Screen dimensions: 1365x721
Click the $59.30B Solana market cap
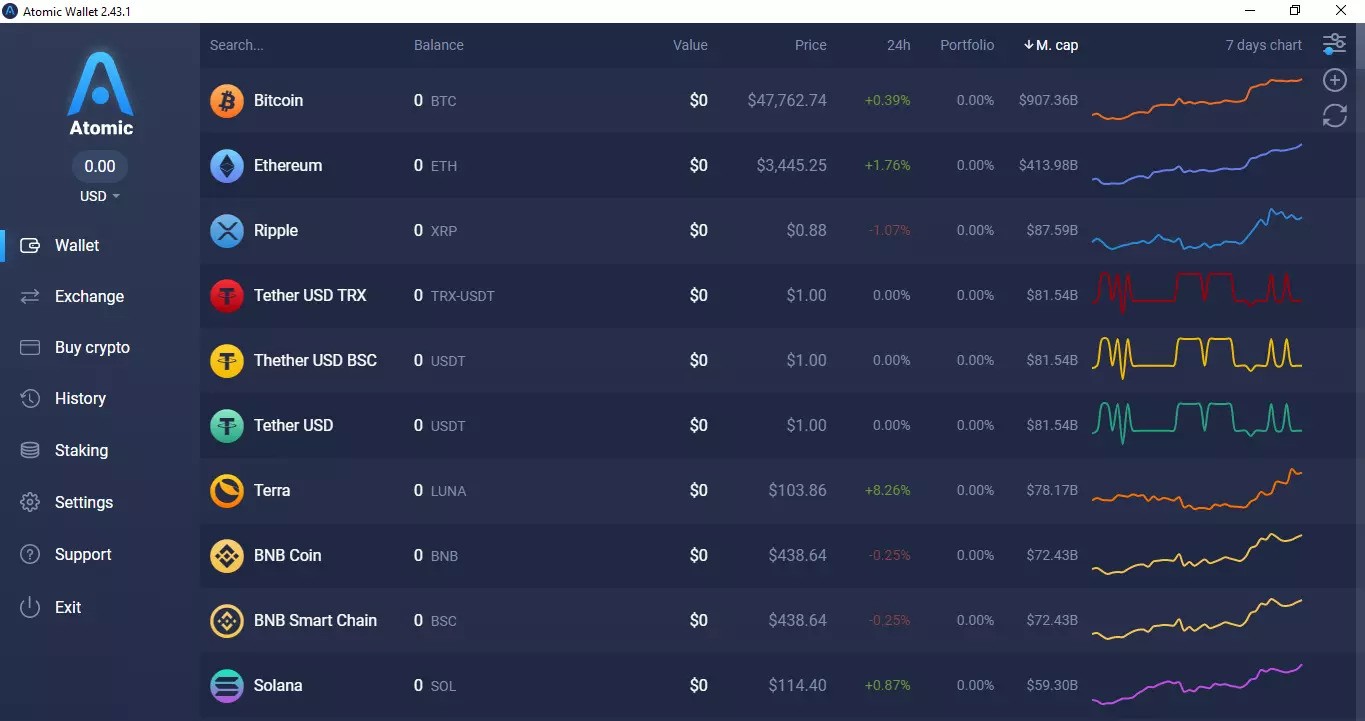[1052, 685]
